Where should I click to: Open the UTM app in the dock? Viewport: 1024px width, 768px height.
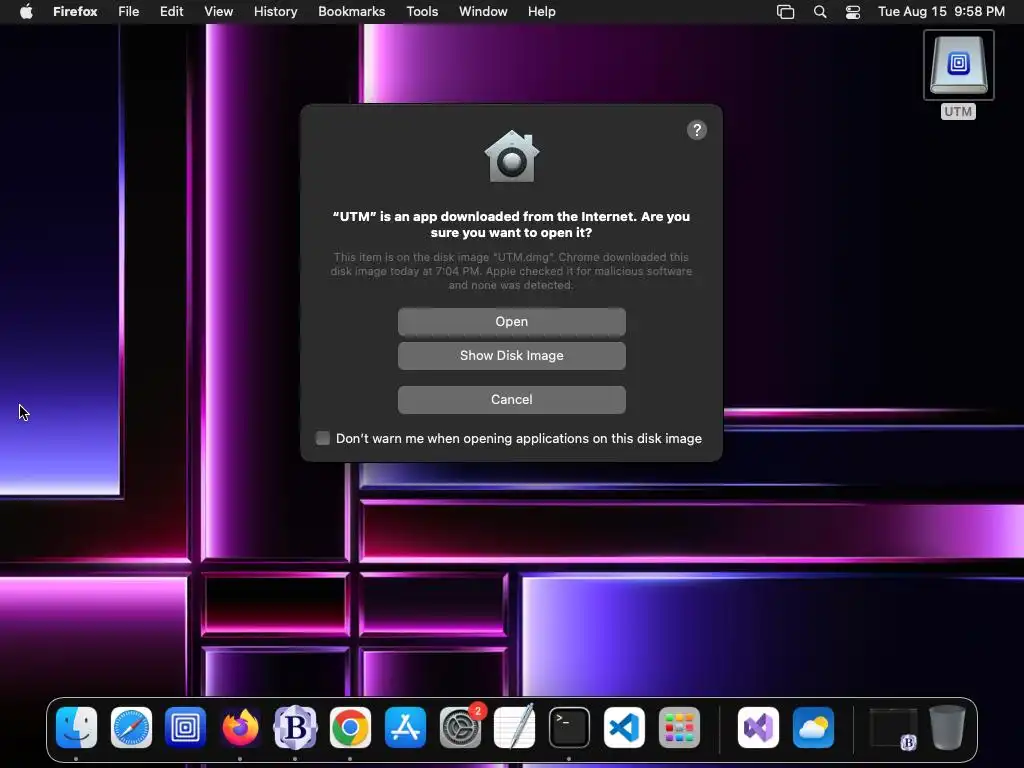pos(185,728)
